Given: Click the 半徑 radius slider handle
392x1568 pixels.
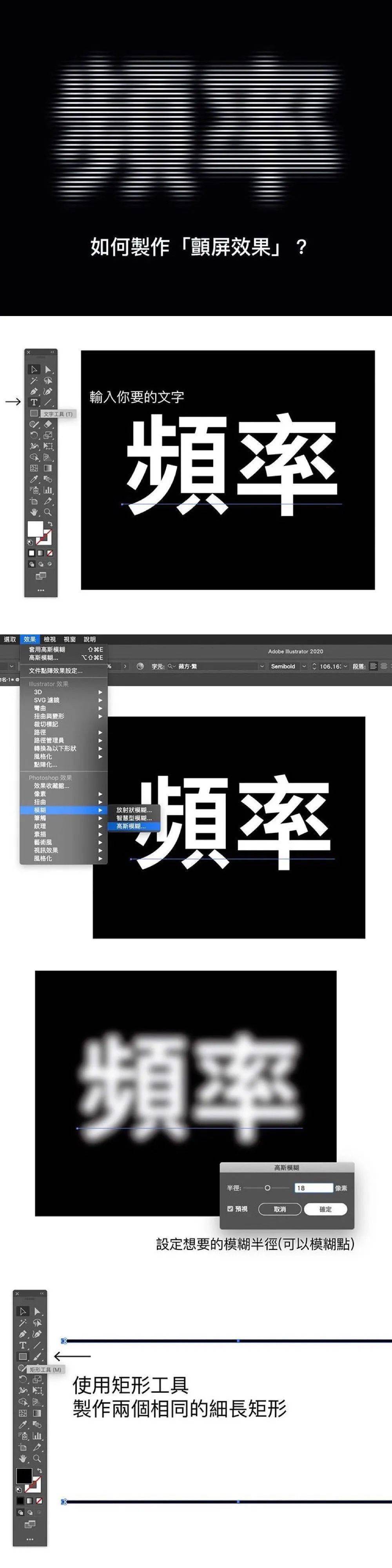Looking at the screenshot, I should tap(267, 1188).
